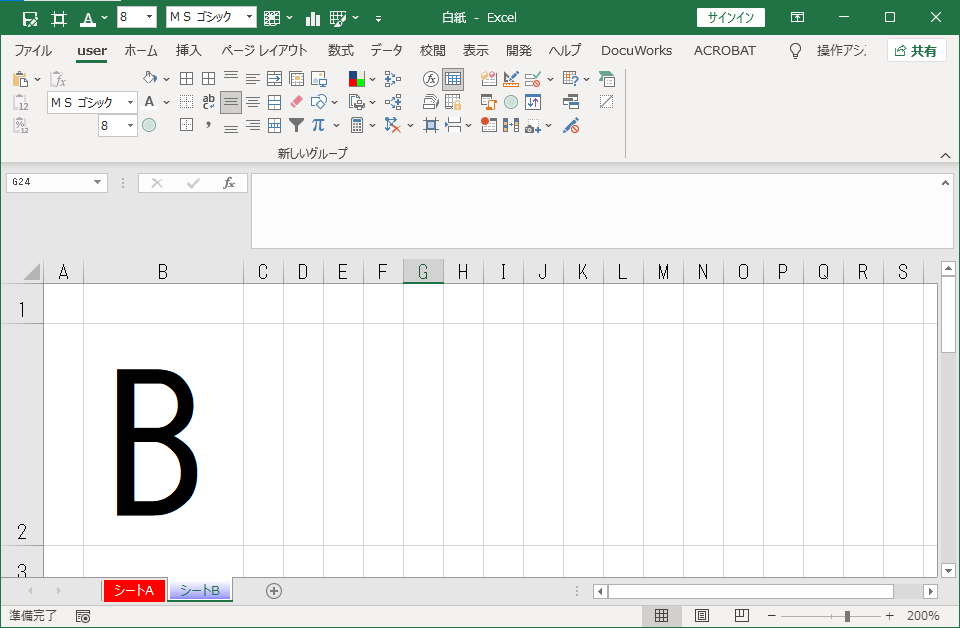960x628 pixels.
Task: Click the circled fx insert function icon
Action: point(431,78)
